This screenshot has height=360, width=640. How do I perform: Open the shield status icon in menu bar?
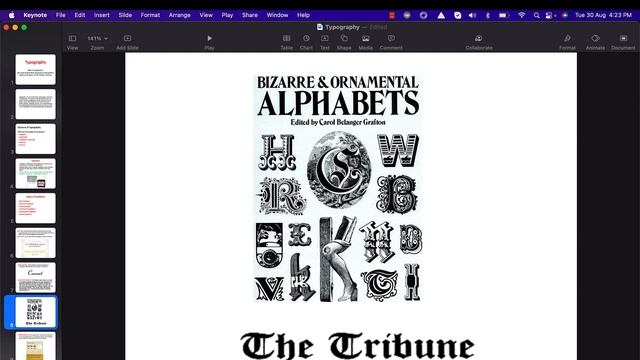458,15
